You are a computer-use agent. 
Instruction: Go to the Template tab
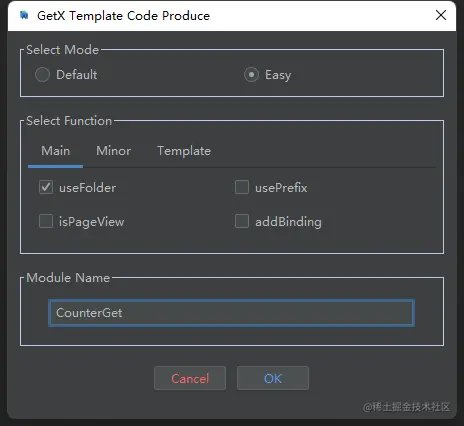pyautogui.click(x=184, y=151)
